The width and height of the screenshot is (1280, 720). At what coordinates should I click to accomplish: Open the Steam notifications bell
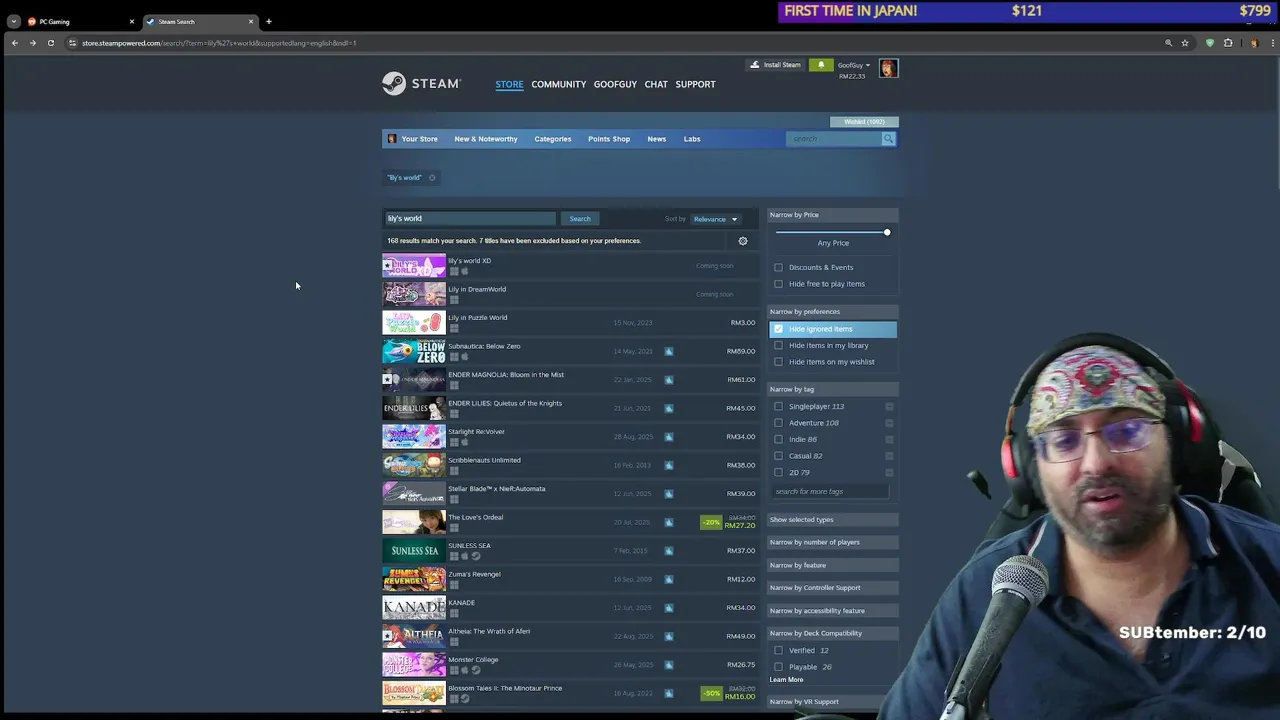[x=821, y=65]
